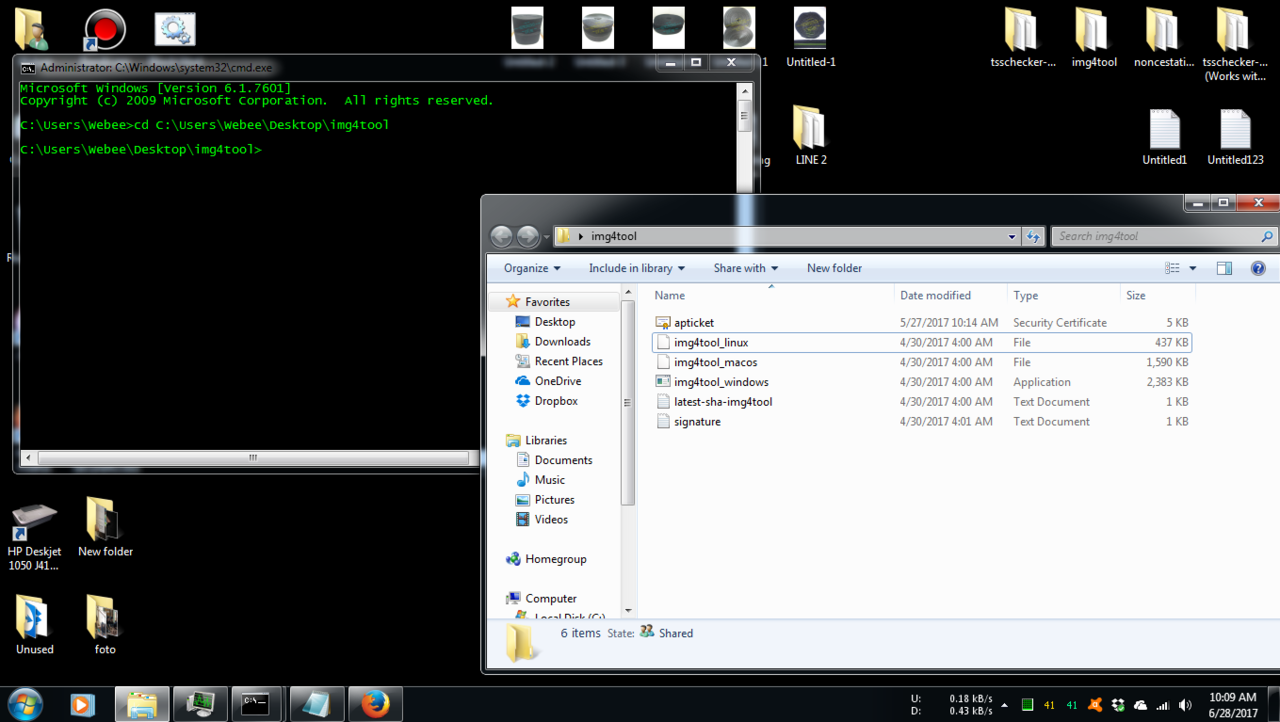Open the media player taskbar icon
The image size is (1280, 722).
pyautogui.click(x=83, y=704)
